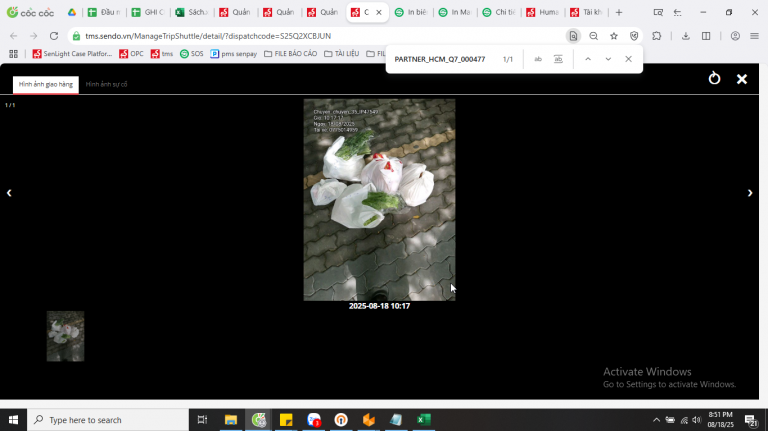
Task: Reload the current page
Action: [54, 36]
